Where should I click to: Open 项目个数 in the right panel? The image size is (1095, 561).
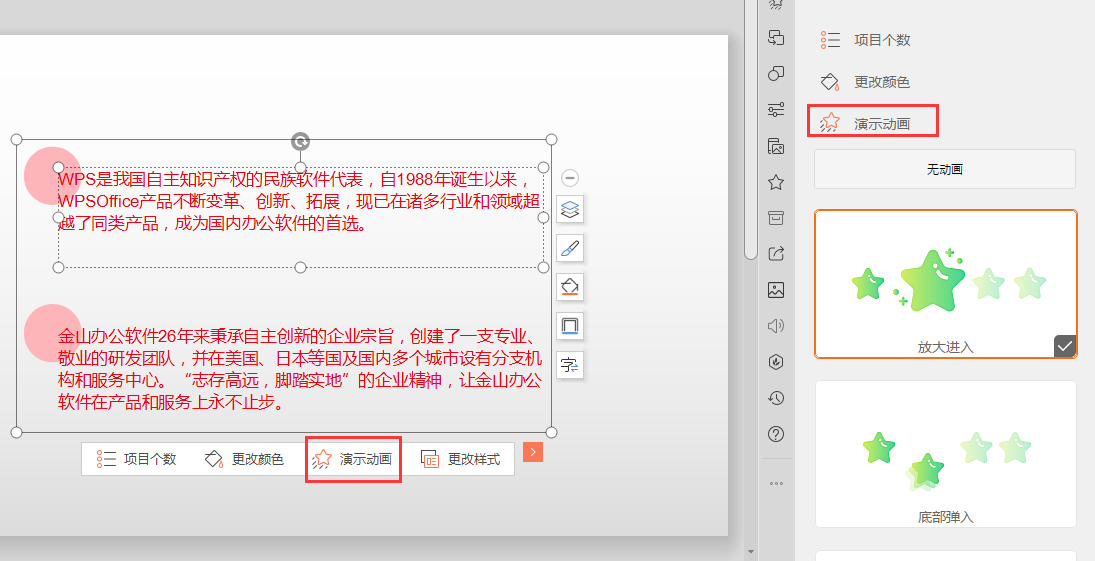click(x=867, y=40)
